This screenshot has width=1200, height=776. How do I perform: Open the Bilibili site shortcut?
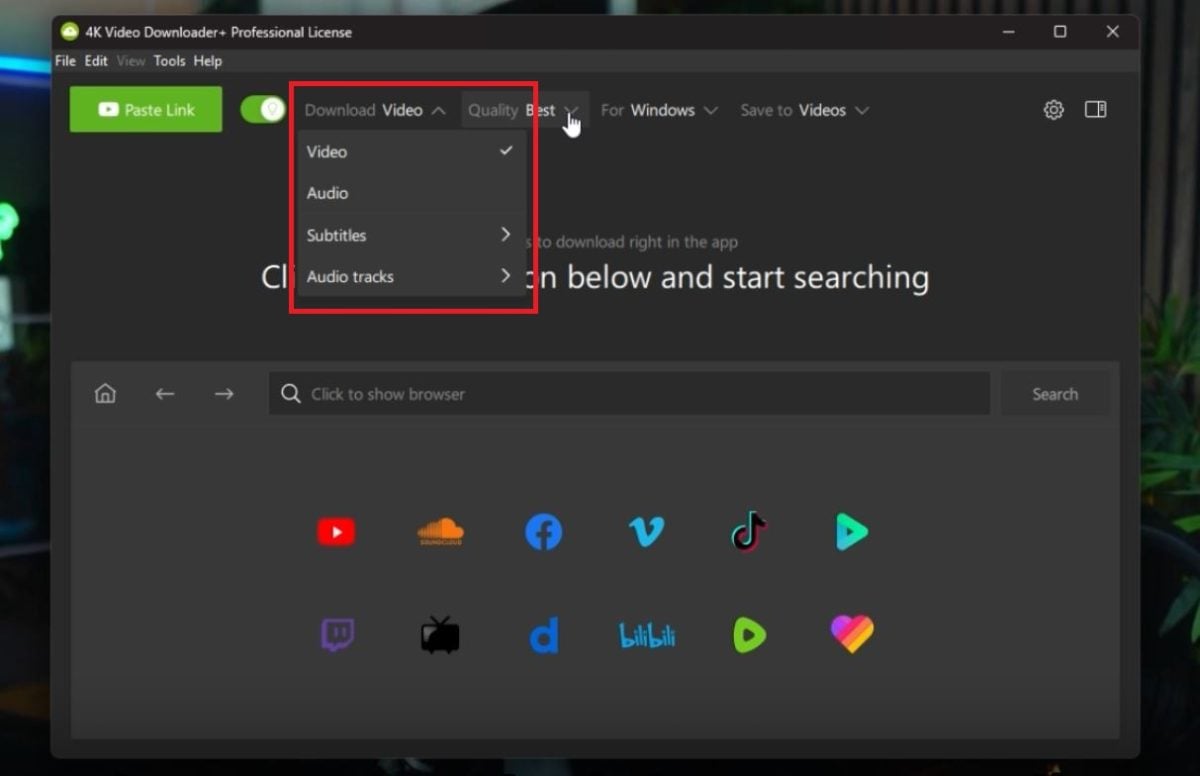[647, 635]
